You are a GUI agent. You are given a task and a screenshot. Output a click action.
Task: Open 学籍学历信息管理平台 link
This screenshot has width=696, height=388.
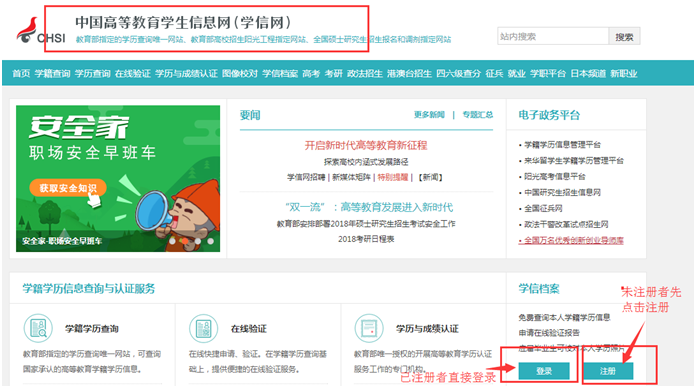click(x=562, y=145)
